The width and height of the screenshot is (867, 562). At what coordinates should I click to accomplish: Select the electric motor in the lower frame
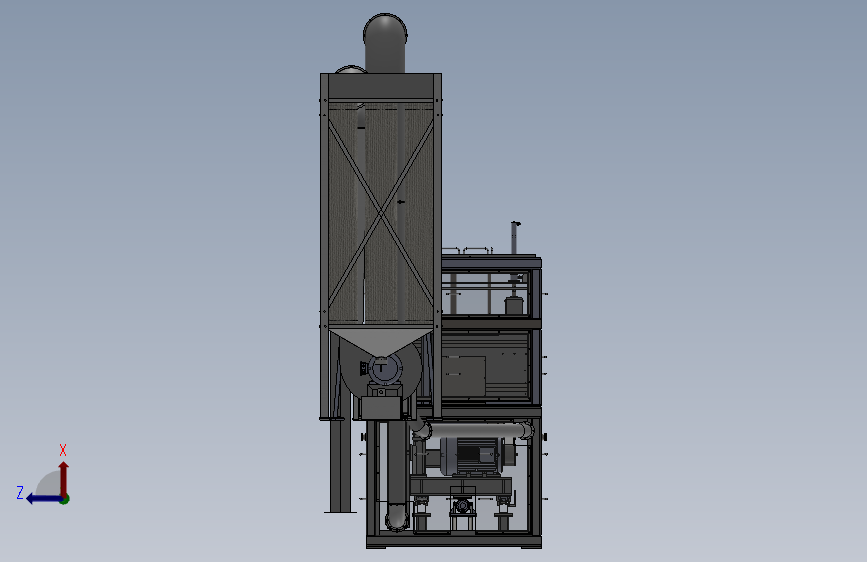tap(472, 455)
